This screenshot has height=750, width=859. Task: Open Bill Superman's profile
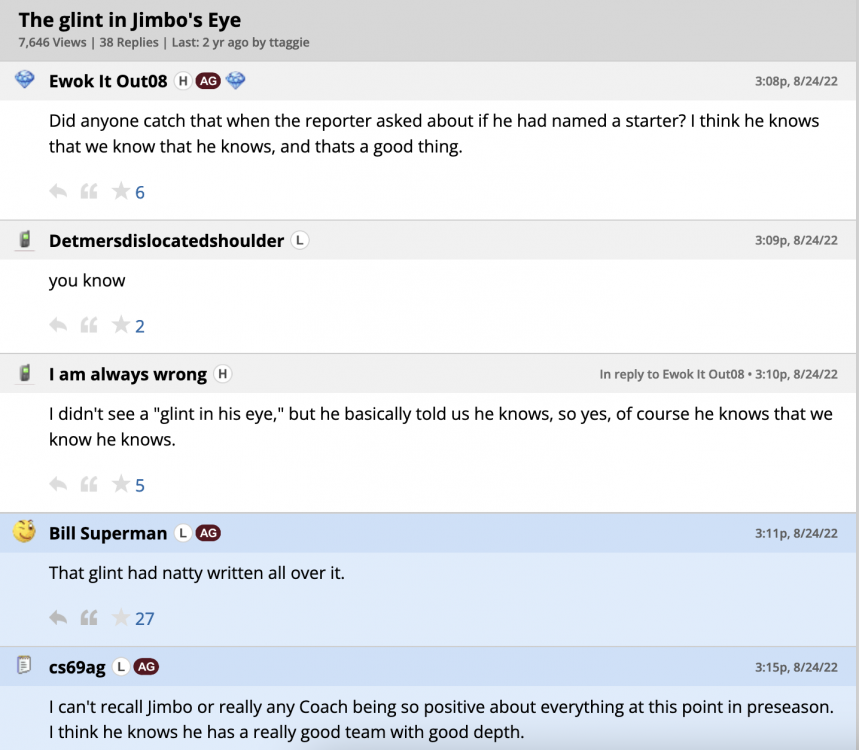pyautogui.click(x=108, y=533)
